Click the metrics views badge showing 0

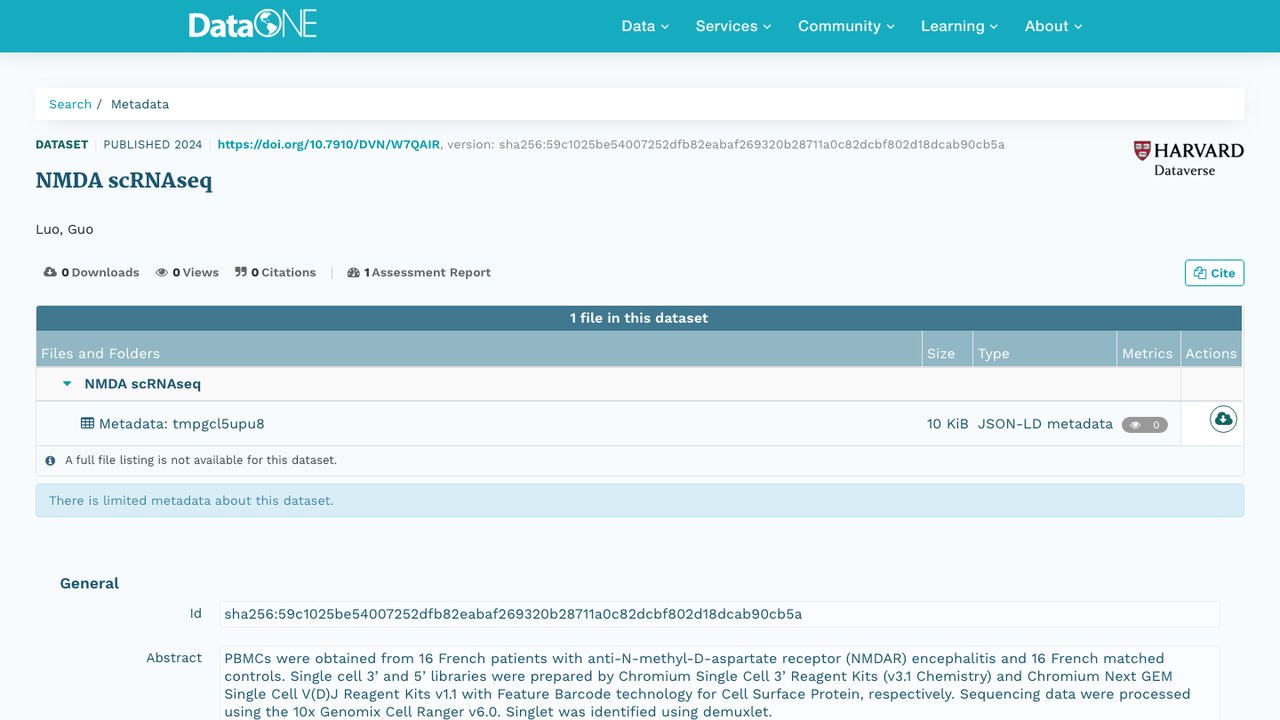[x=1145, y=425]
